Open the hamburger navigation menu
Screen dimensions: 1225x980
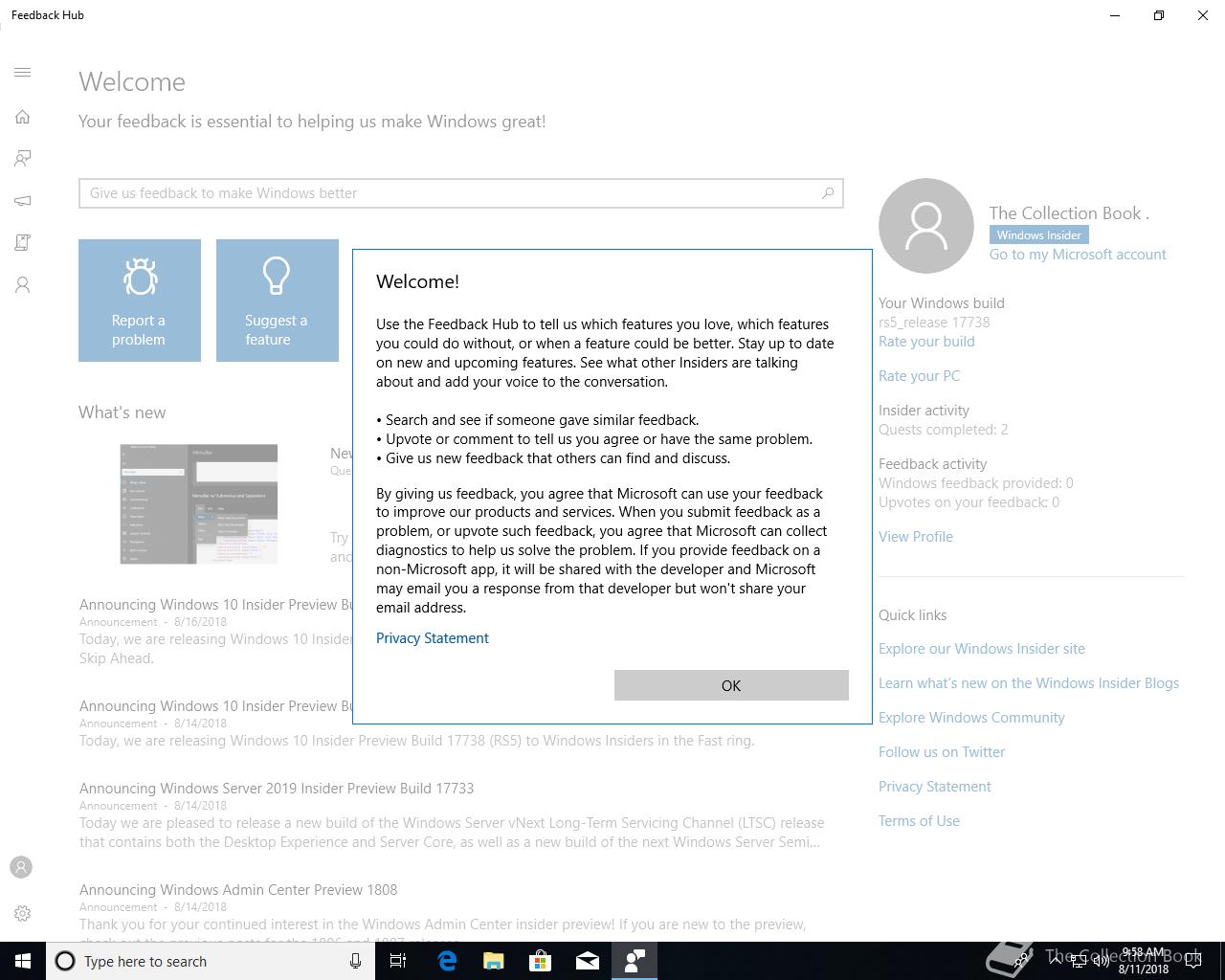tap(23, 73)
